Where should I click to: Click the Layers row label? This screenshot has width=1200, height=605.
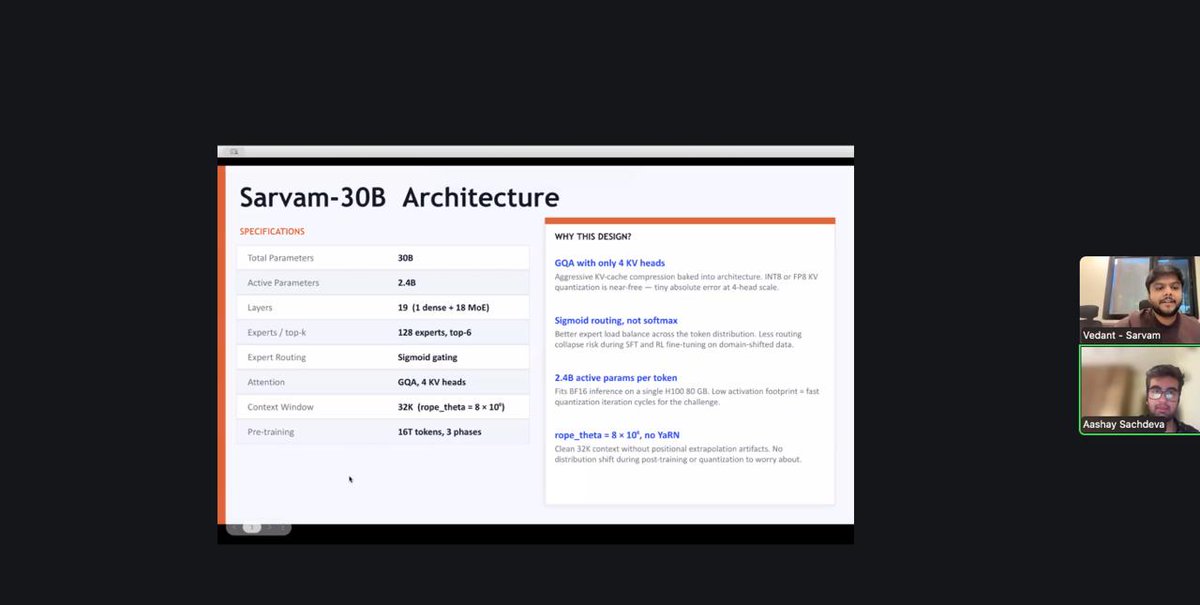[x=260, y=308]
